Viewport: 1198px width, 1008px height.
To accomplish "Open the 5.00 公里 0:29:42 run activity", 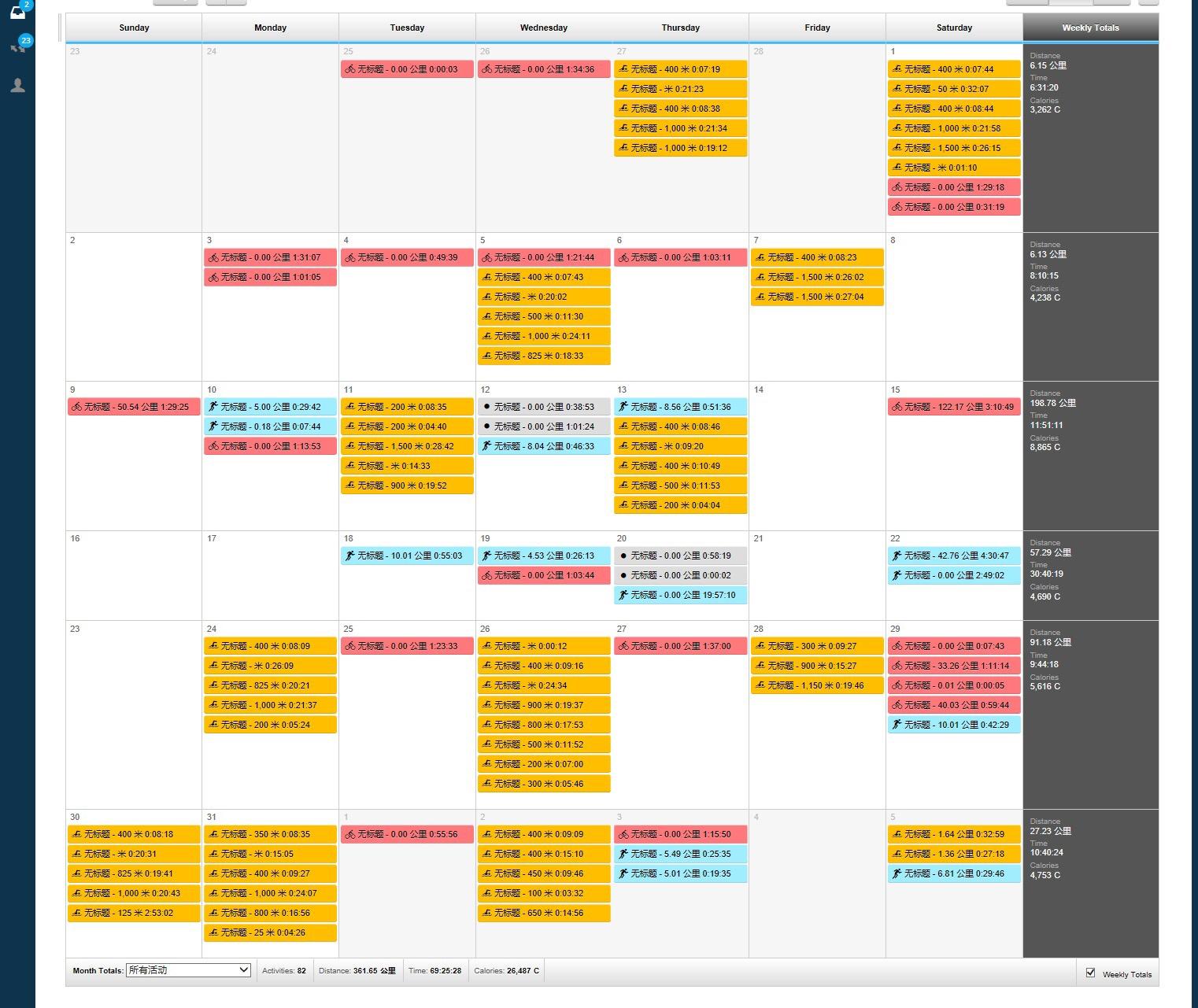I will coord(270,407).
